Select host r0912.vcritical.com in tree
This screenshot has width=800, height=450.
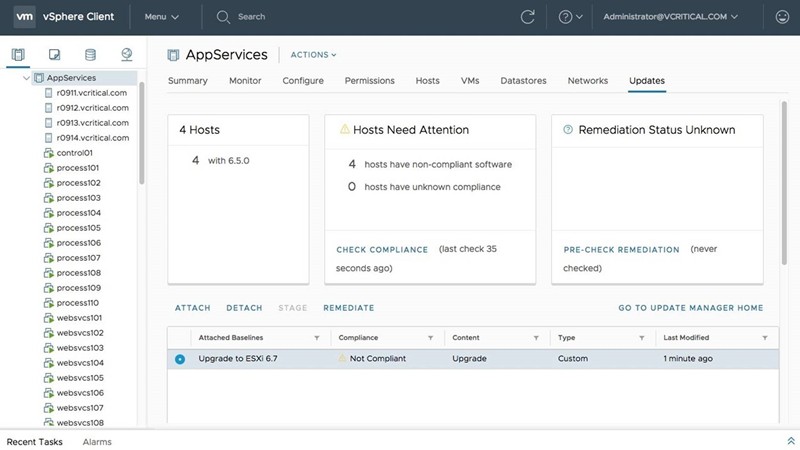tap(92, 108)
